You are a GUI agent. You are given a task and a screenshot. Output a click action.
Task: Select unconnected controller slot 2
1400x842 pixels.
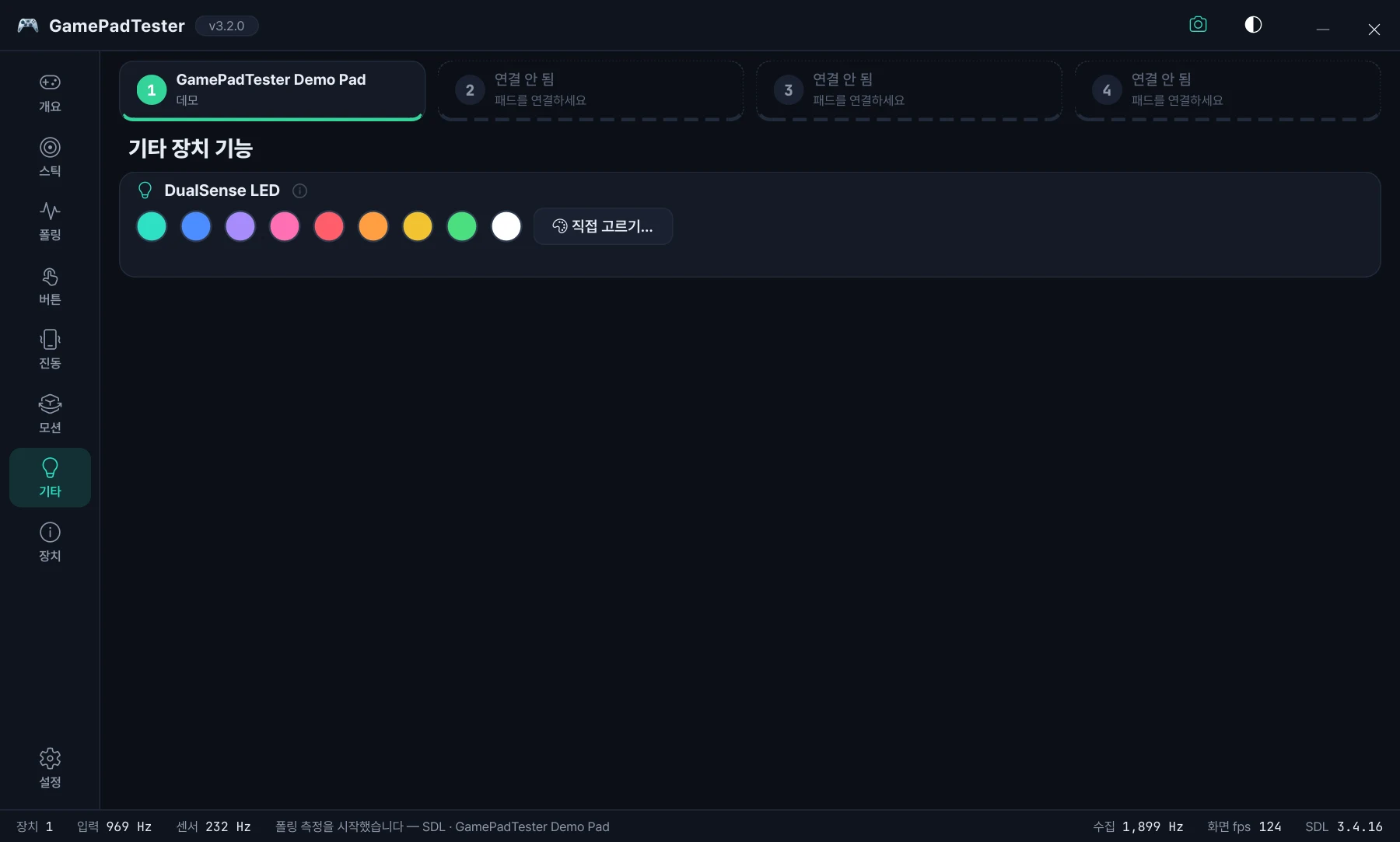pos(590,90)
